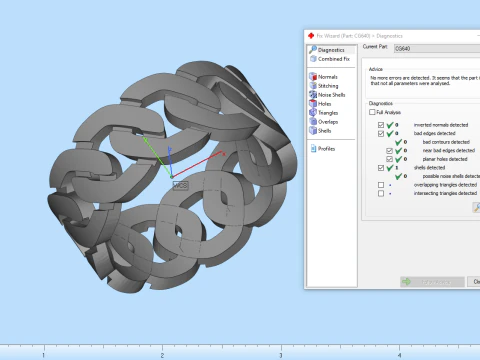The height and width of the screenshot is (360, 480).
Task: Click the Follow Advice button
Action: (432, 282)
